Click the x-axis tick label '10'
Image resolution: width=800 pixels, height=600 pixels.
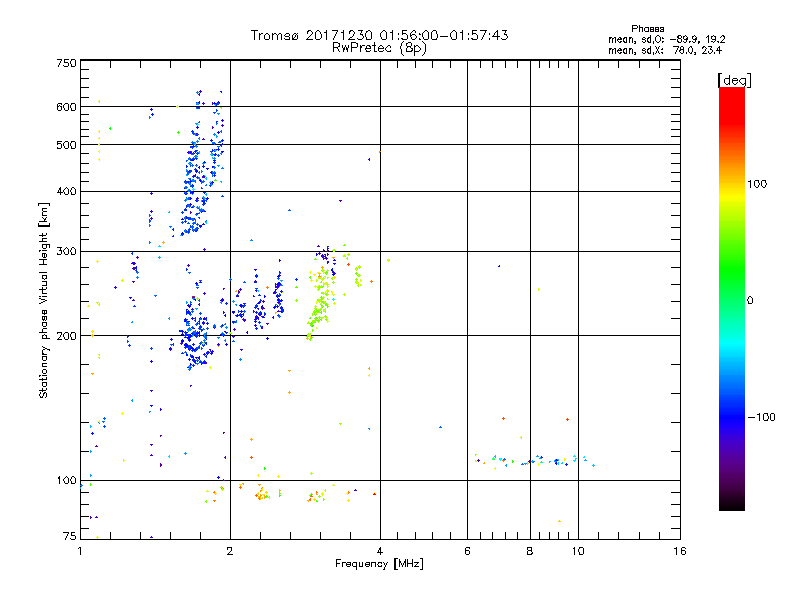click(578, 551)
